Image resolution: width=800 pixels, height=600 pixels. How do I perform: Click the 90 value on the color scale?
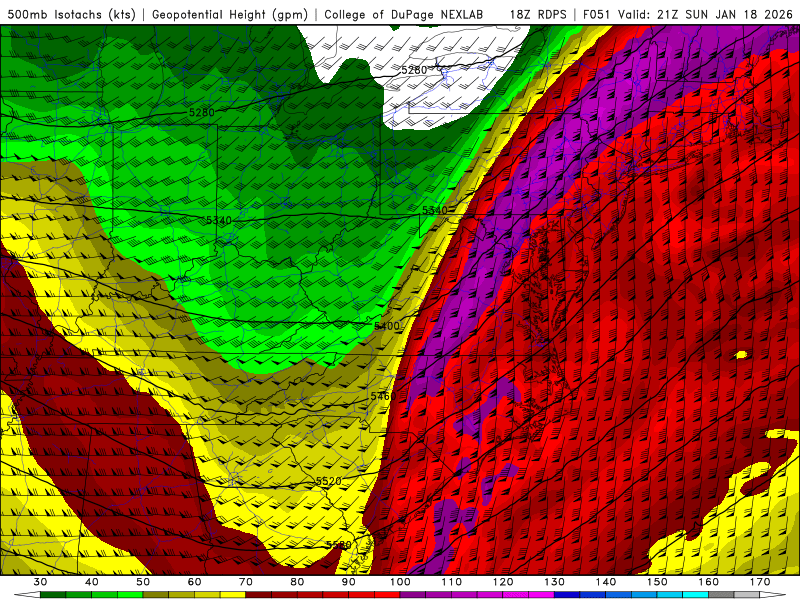tap(349, 582)
